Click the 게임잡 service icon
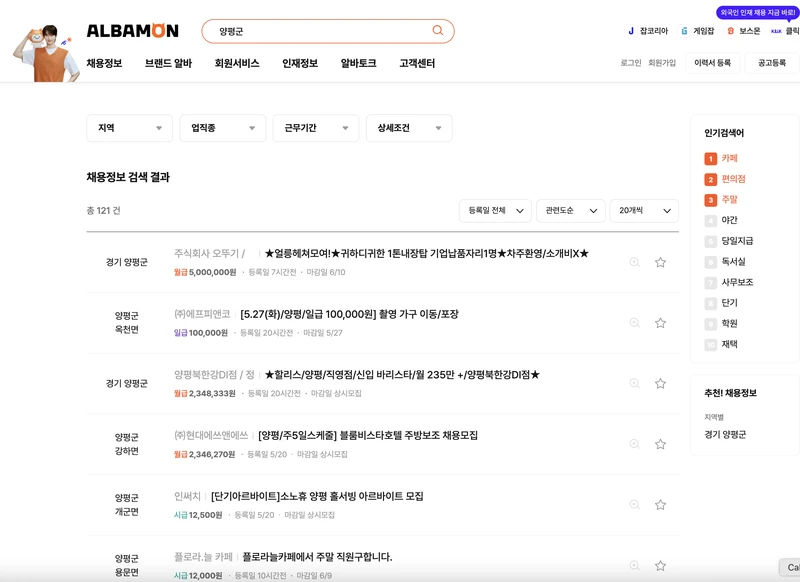This screenshot has width=800, height=582. [x=684, y=31]
